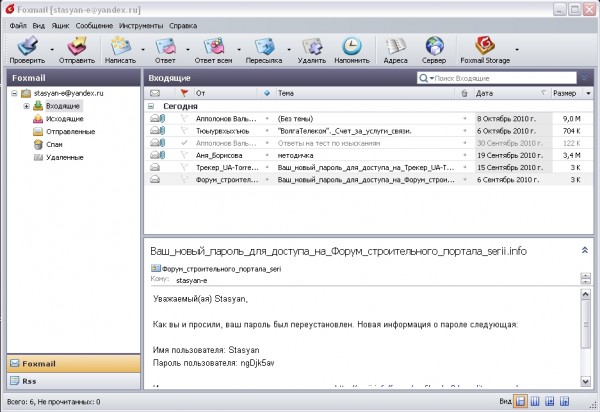This screenshot has width=600, height=412.
Task: Click the Отправить toolbar icon
Action: click(77, 47)
